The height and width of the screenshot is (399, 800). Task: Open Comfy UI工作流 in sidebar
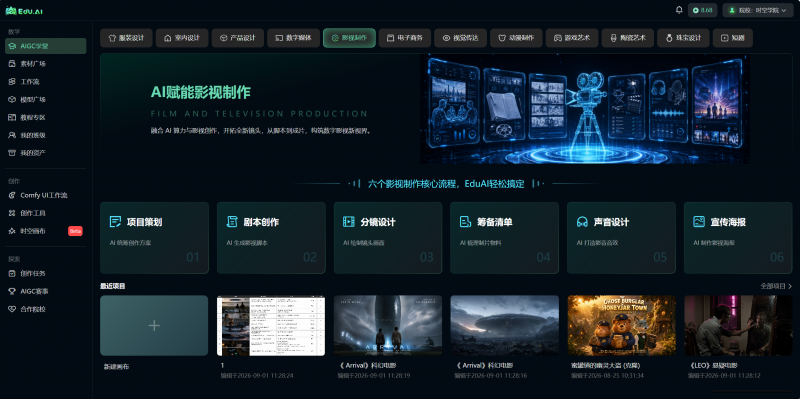pos(45,195)
